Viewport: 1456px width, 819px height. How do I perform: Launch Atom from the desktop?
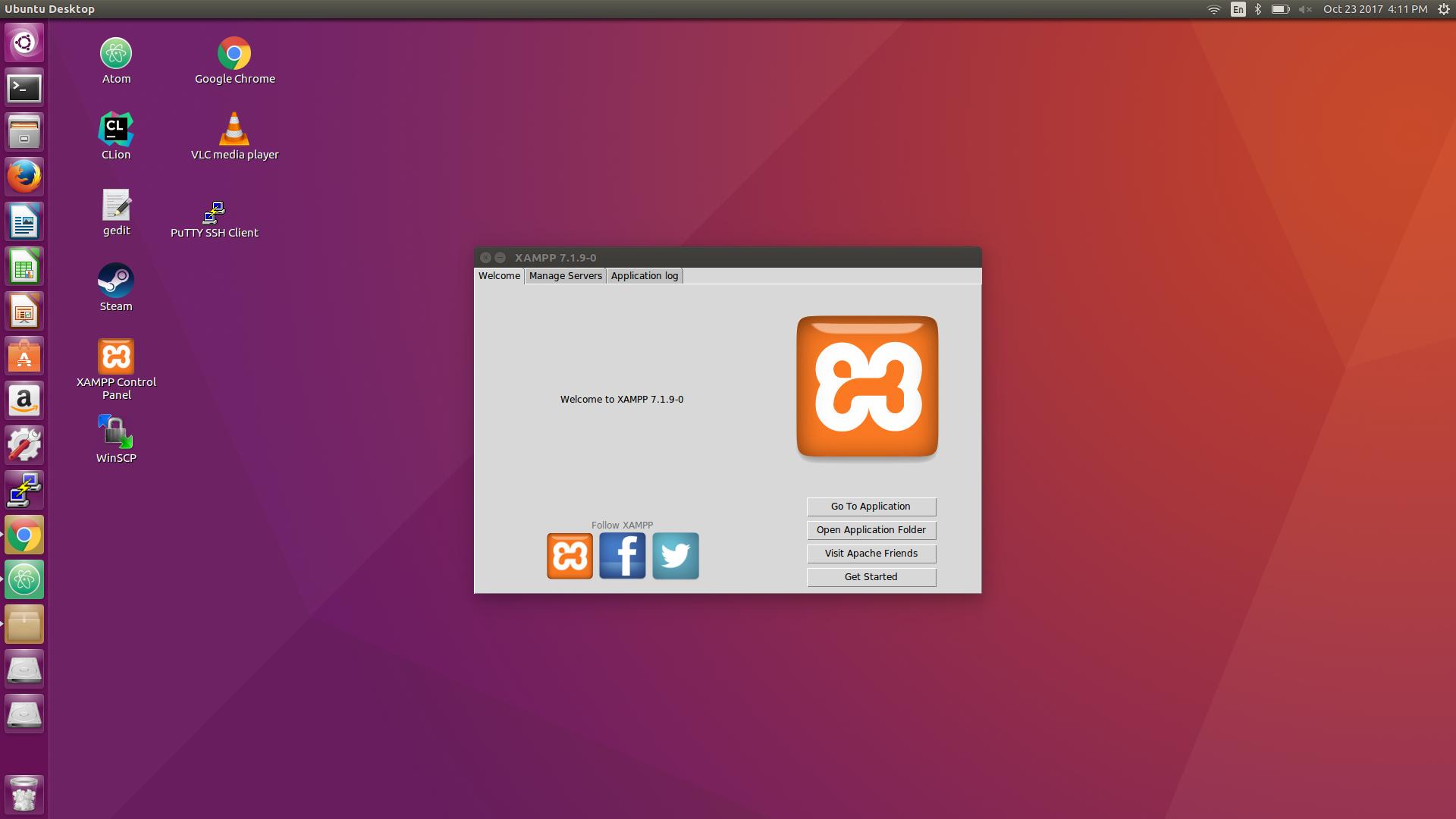(x=116, y=53)
